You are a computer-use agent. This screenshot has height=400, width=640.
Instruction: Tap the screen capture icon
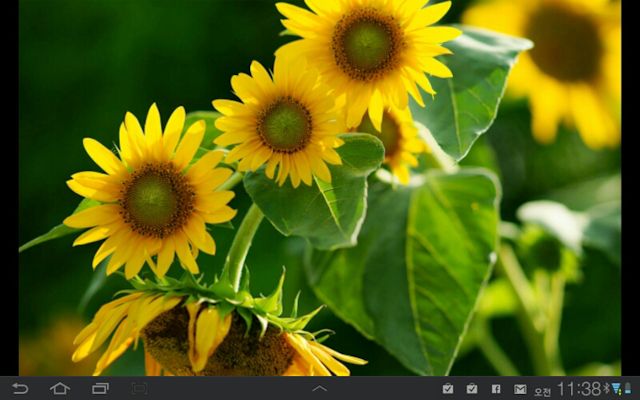140,388
